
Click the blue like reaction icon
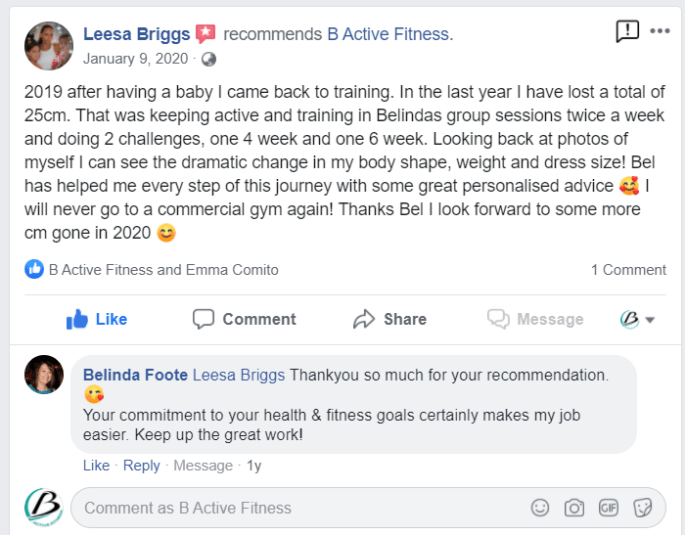pos(34,269)
